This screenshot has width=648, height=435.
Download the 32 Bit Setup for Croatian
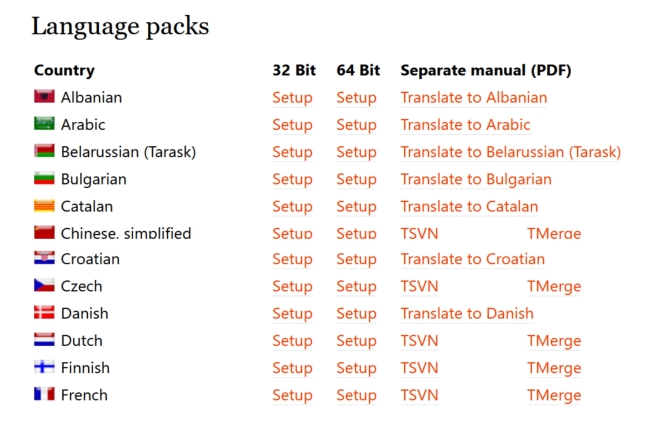pyautogui.click(x=292, y=259)
